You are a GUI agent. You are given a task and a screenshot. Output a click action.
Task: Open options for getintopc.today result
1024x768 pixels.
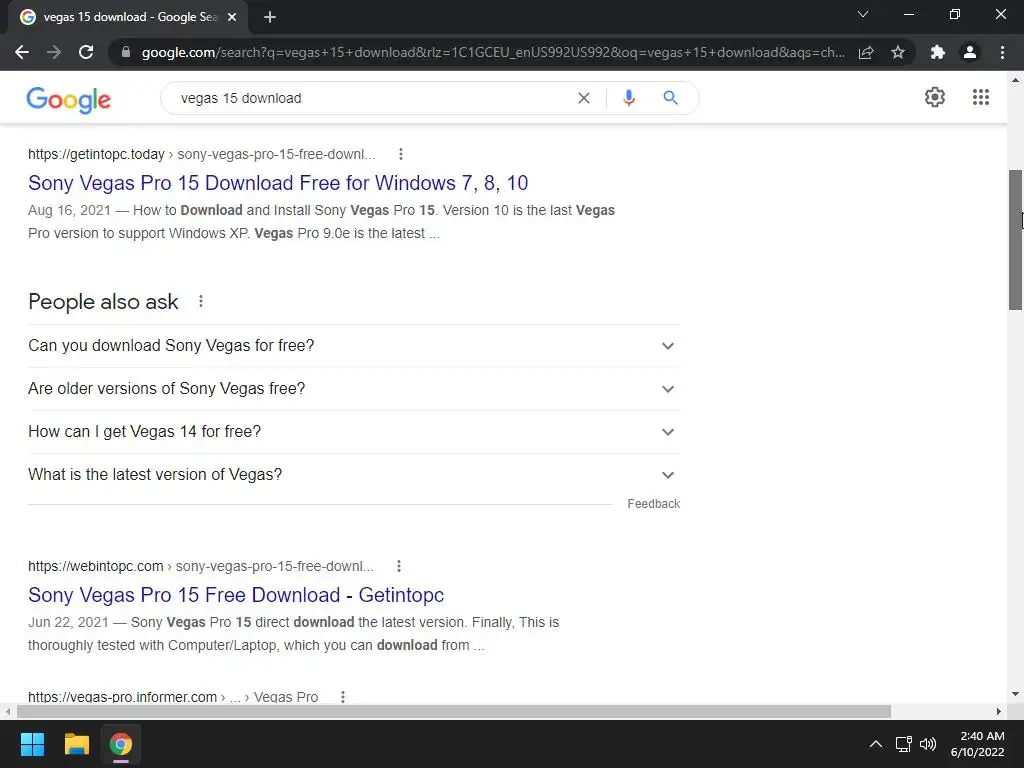pyautogui.click(x=401, y=154)
